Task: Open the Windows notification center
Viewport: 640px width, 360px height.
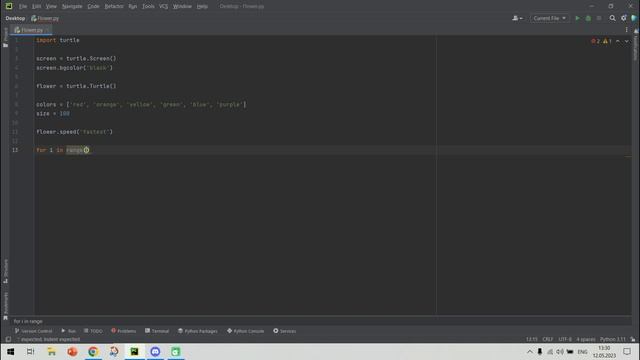Action: click(627, 351)
